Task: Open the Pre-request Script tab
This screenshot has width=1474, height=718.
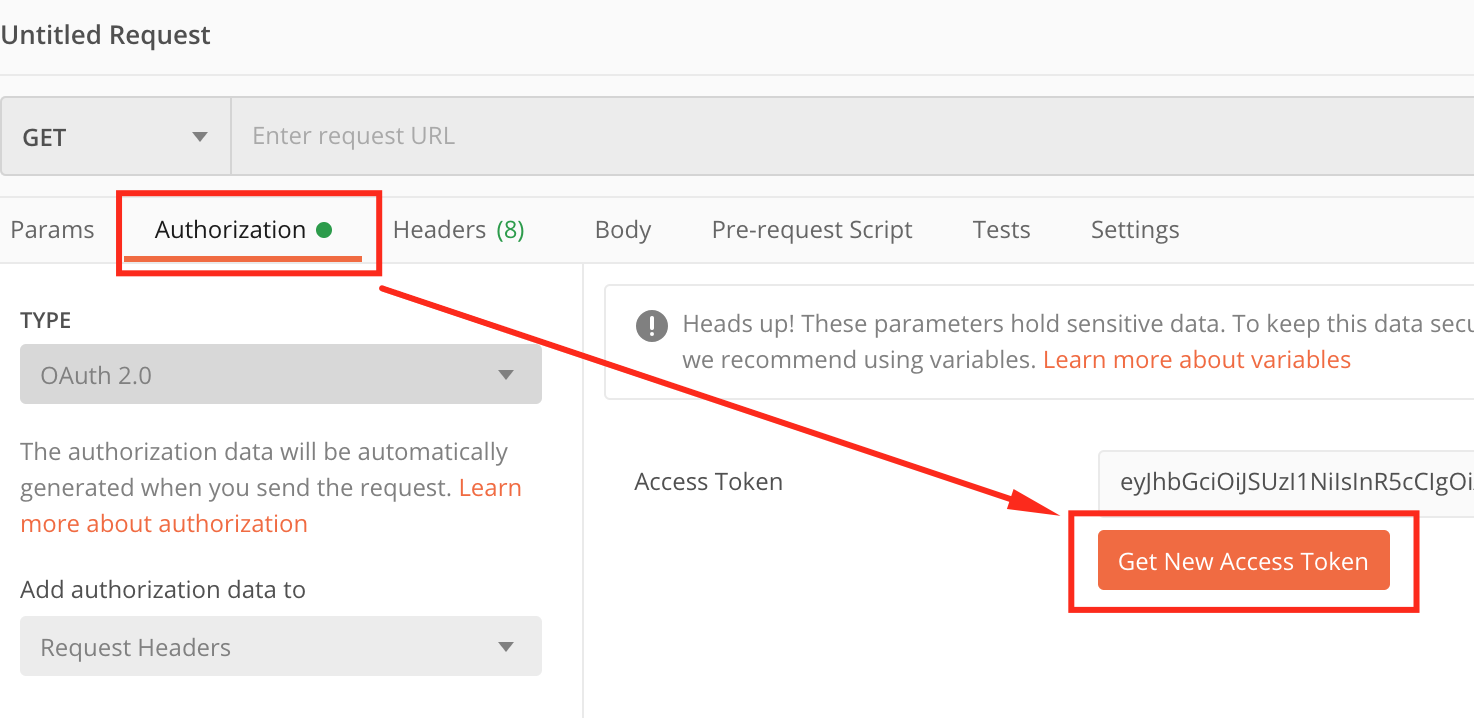Action: 812,230
